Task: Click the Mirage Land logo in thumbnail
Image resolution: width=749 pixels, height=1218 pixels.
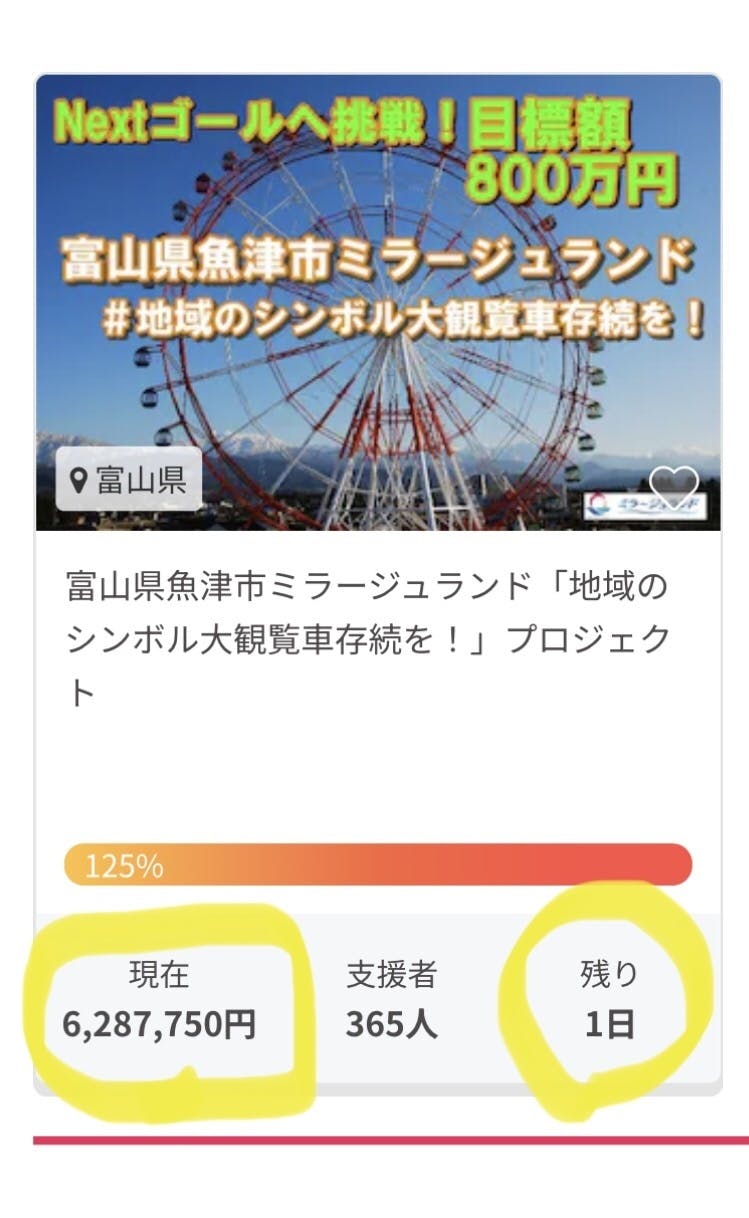Action: pyautogui.click(x=643, y=503)
